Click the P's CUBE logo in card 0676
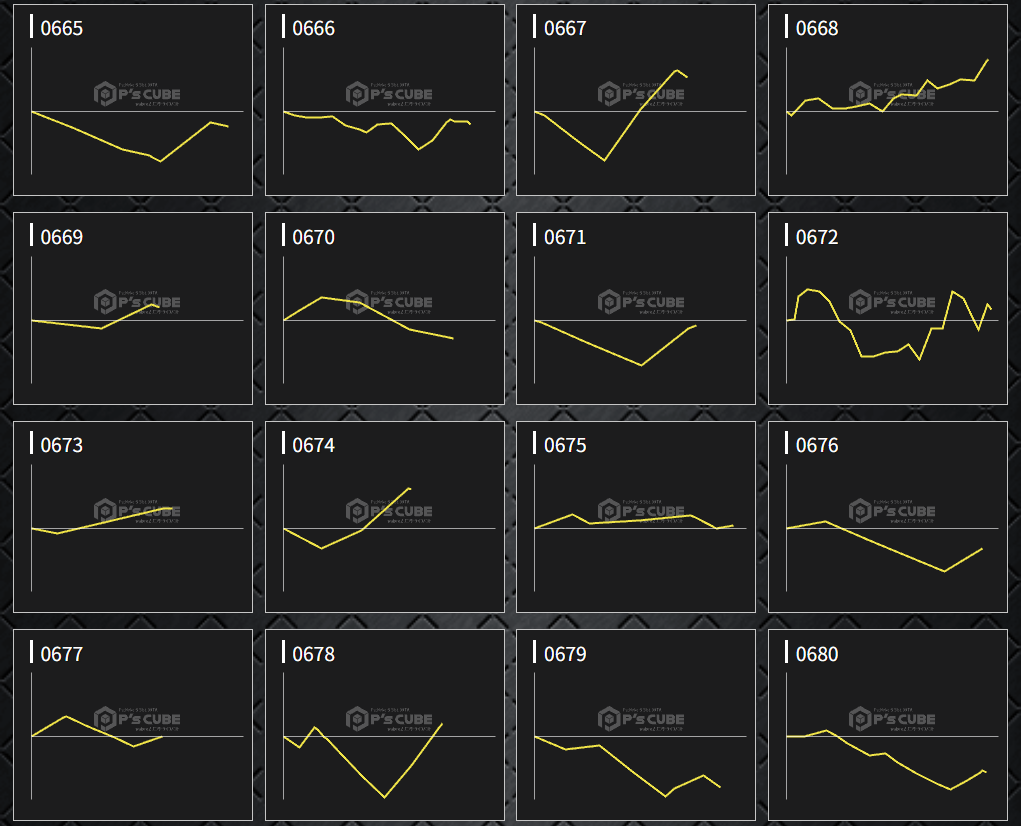 point(893,511)
